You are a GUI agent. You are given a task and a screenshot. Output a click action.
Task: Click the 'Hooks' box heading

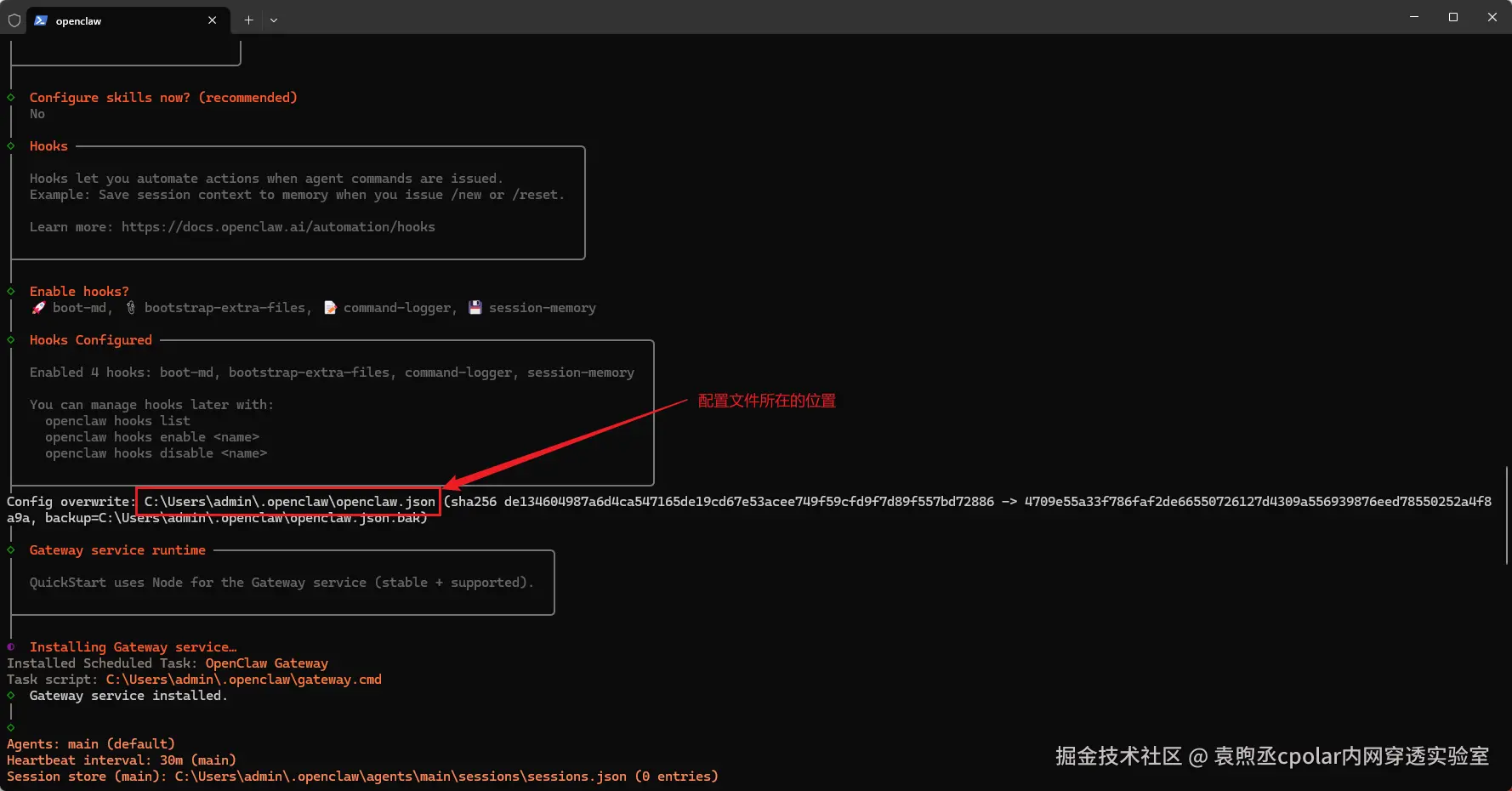[48, 146]
